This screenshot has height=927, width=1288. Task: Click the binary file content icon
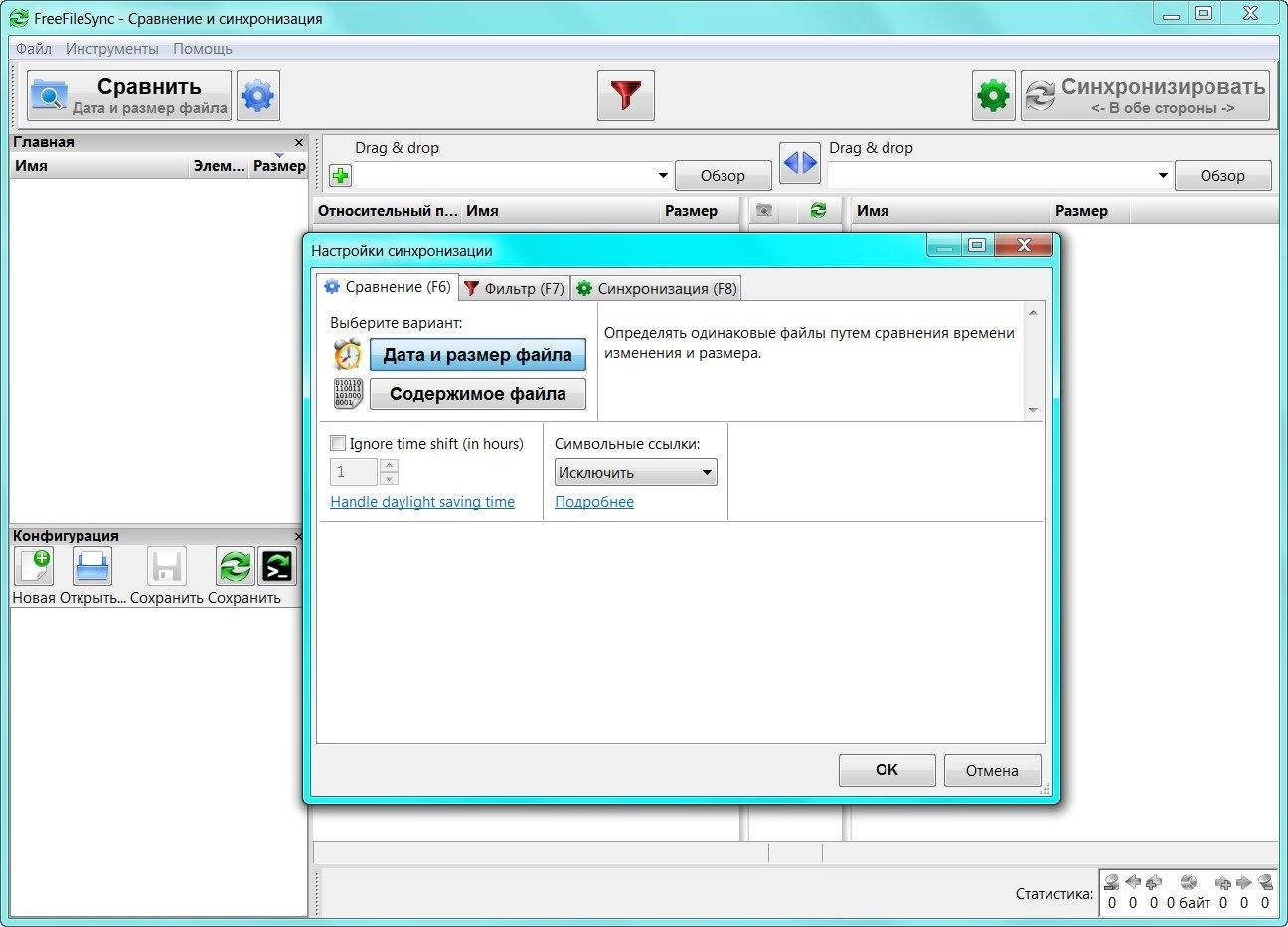click(x=348, y=394)
